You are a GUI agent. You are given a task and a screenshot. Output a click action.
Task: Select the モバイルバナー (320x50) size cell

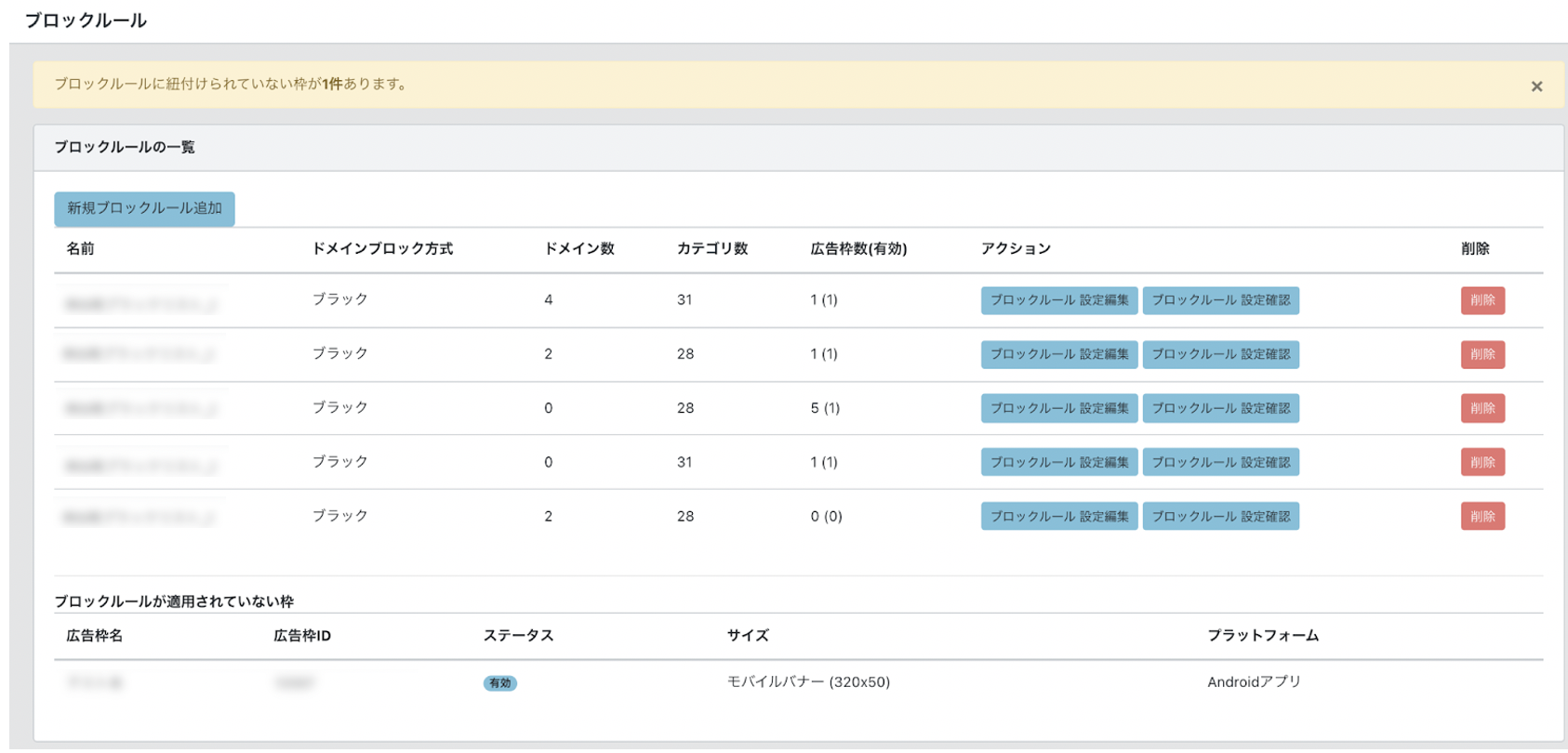(808, 682)
